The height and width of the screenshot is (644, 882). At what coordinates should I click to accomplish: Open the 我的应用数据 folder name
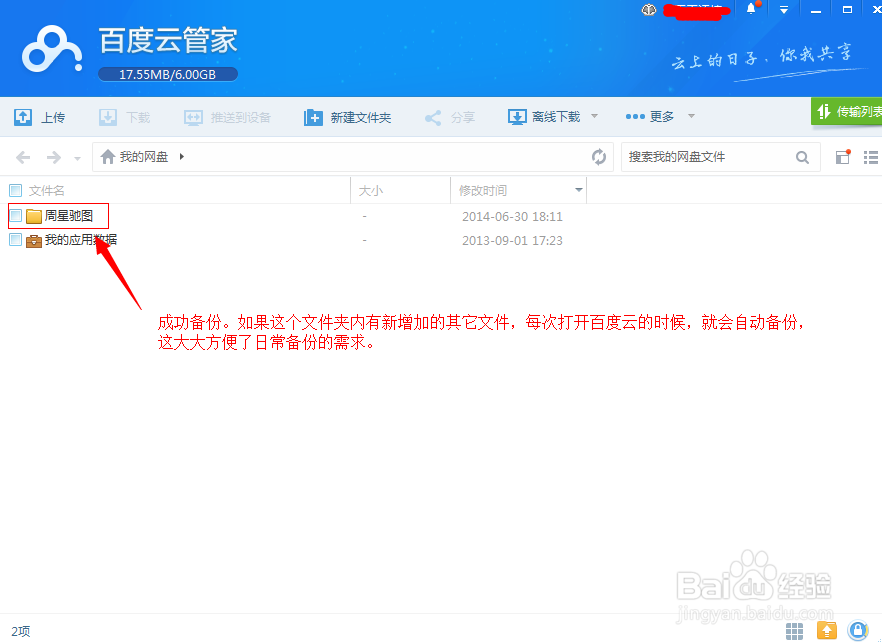coord(81,240)
